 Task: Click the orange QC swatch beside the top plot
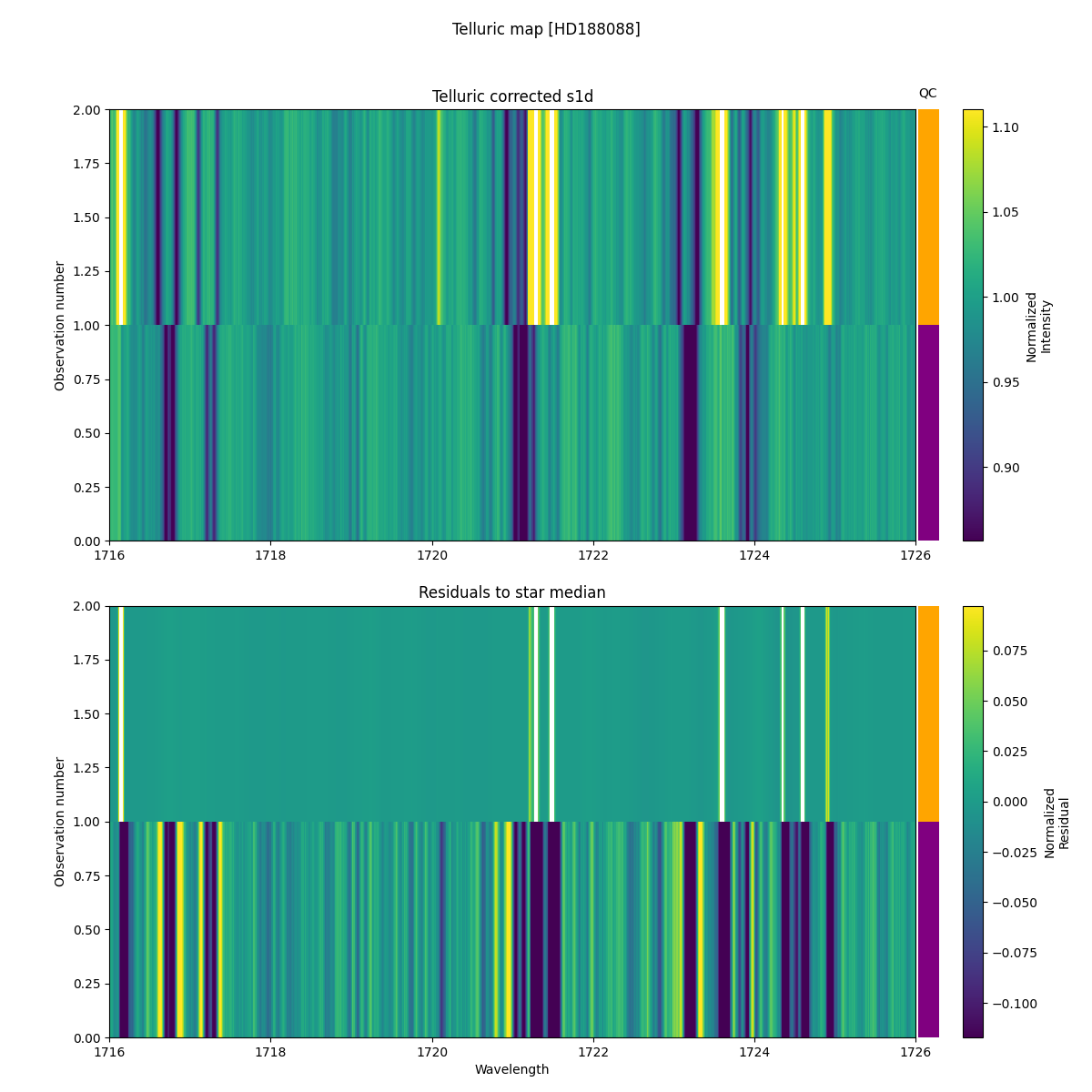[x=928, y=217]
